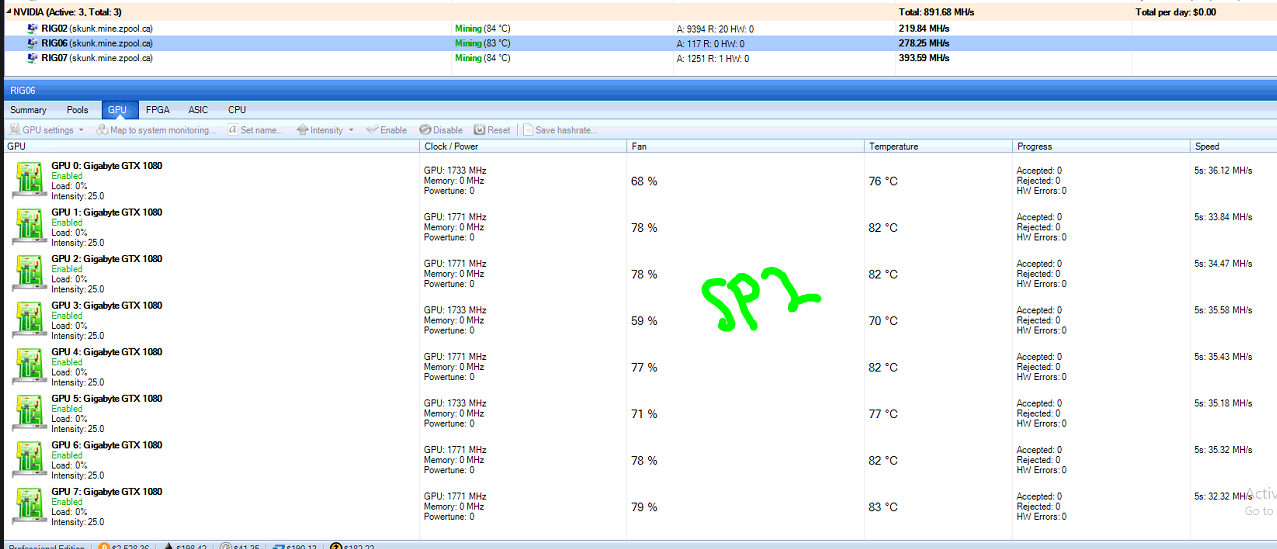Click the Total per day: $0.00 text
Screen dimensions: 1277x549
(1176, 12)
